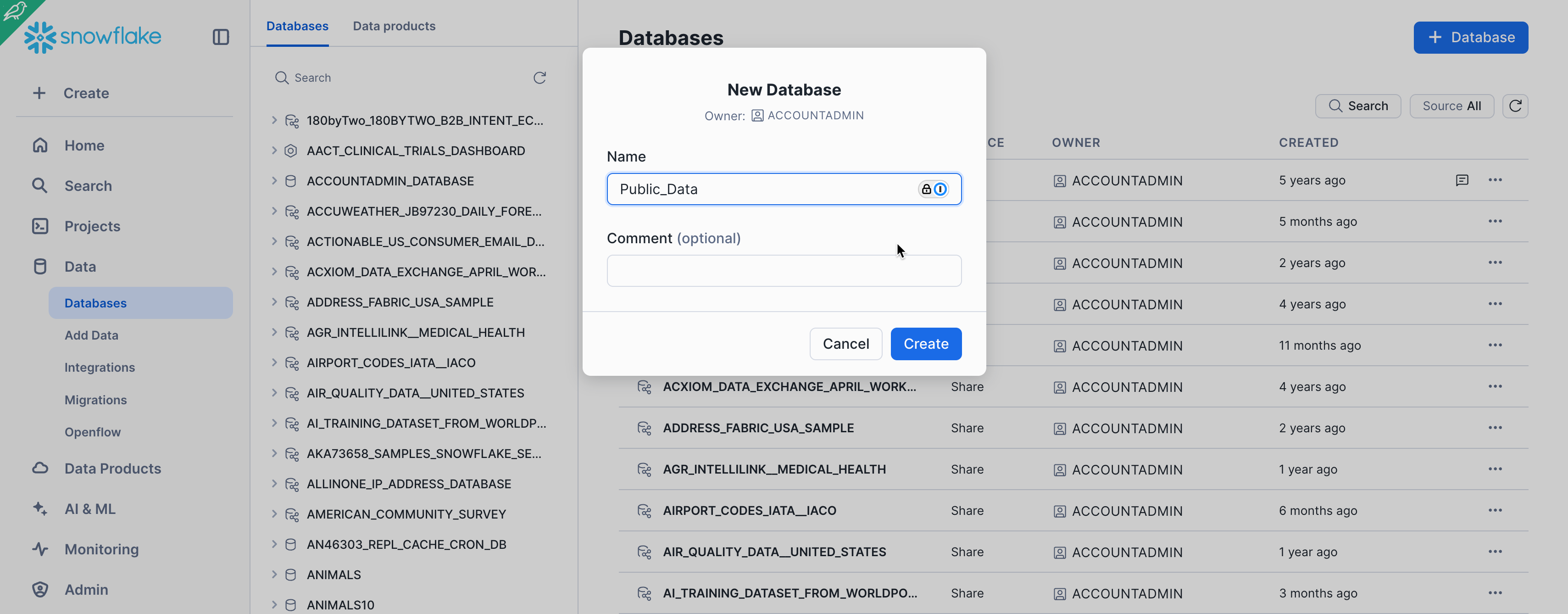1568x614 pixels.
Task: Open more options for AIRPORT_CODES_IATA__IACO row
Action: click(x=1494, y=510)
